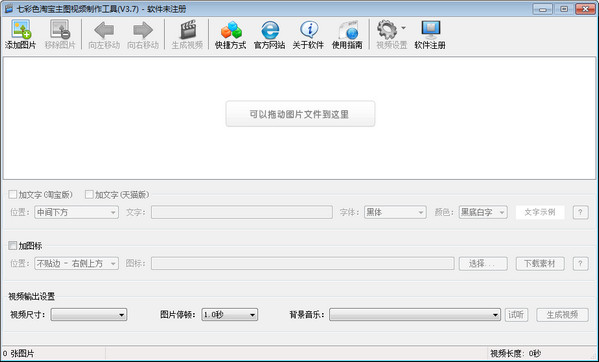This screenshot has height=362, width=599.
Task: Click the 添加图片 add picture icon
Action: coord(21,30)
